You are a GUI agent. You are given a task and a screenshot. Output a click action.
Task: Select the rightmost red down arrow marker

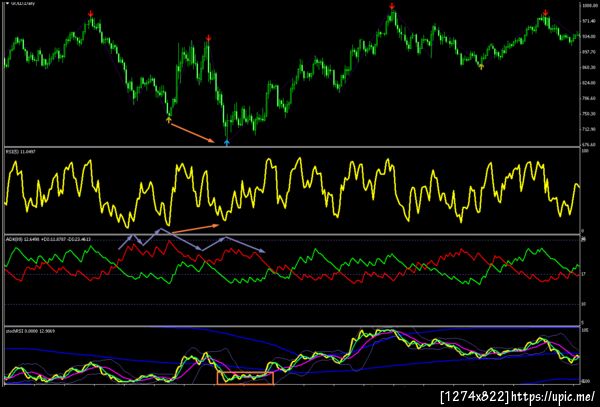coord(545,13)
